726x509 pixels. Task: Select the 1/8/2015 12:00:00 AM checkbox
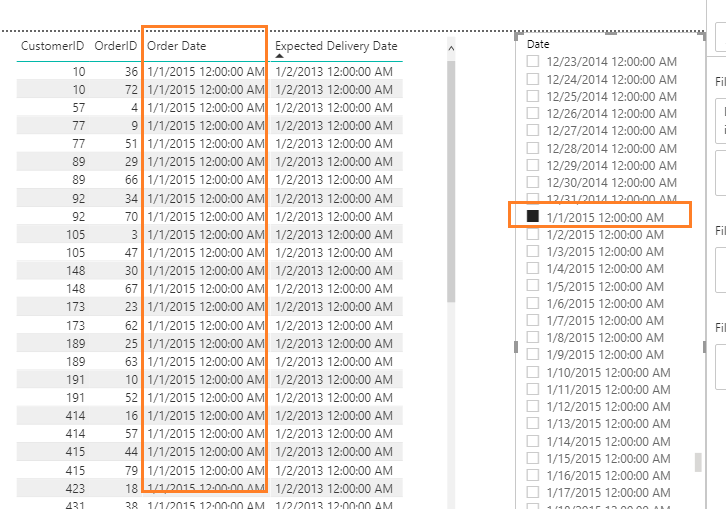tap(532, 337)
